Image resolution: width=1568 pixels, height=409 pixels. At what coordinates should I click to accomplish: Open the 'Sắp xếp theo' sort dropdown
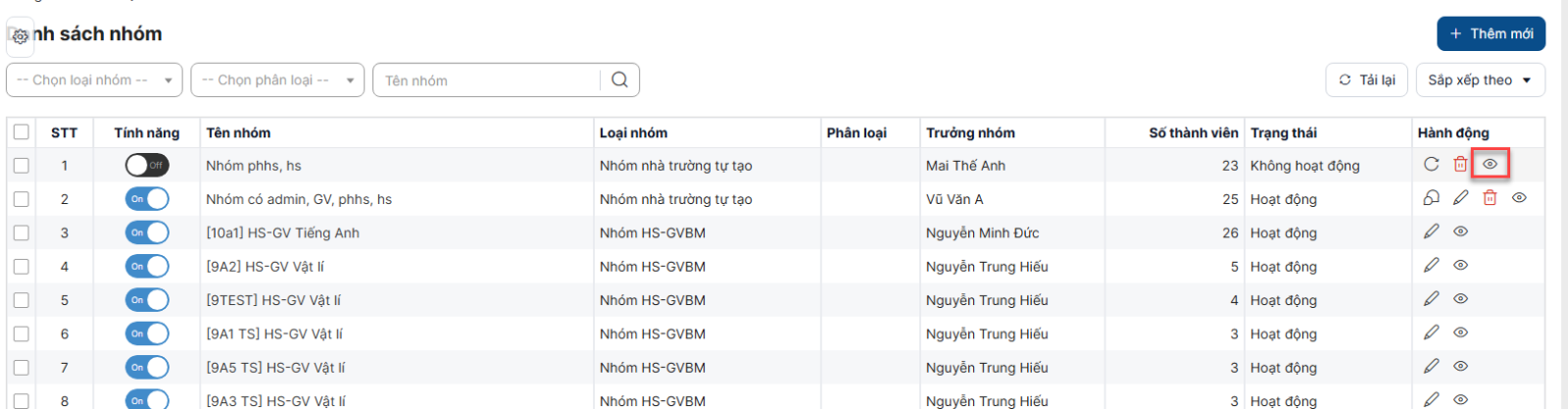tap(1480, 80)
